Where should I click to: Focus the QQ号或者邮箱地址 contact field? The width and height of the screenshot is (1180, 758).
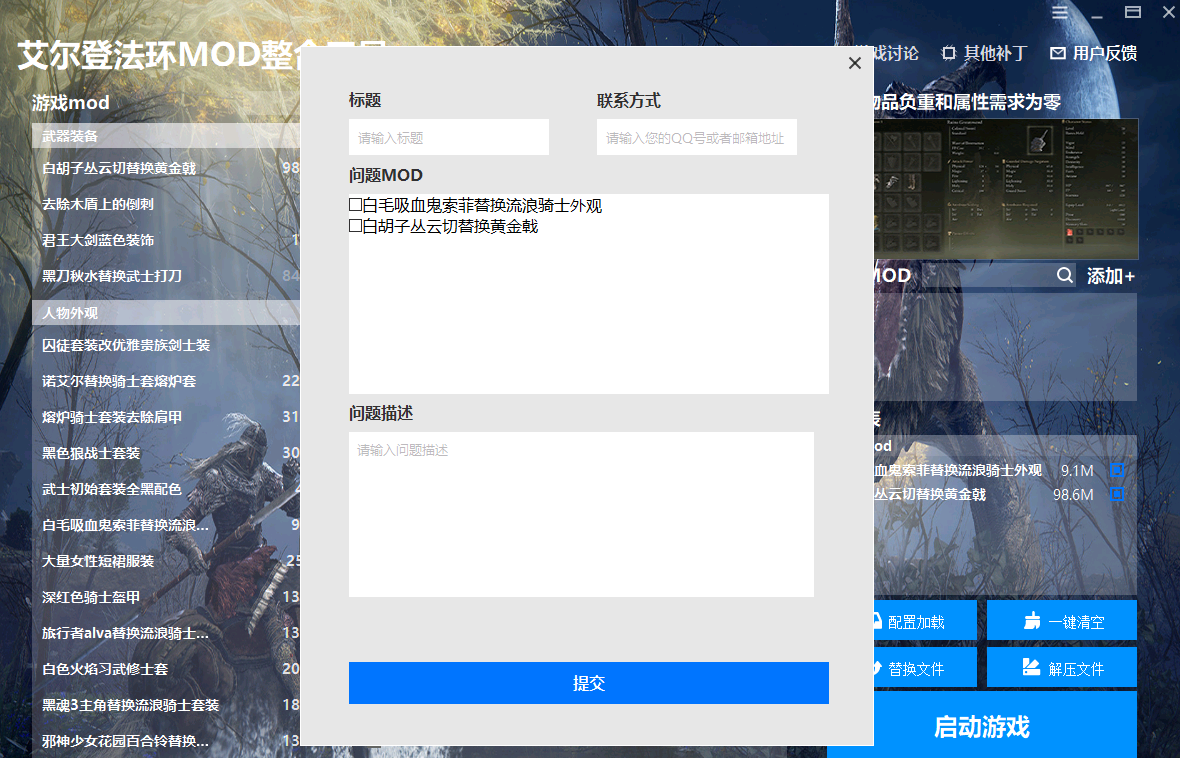[x=697, y=137]
